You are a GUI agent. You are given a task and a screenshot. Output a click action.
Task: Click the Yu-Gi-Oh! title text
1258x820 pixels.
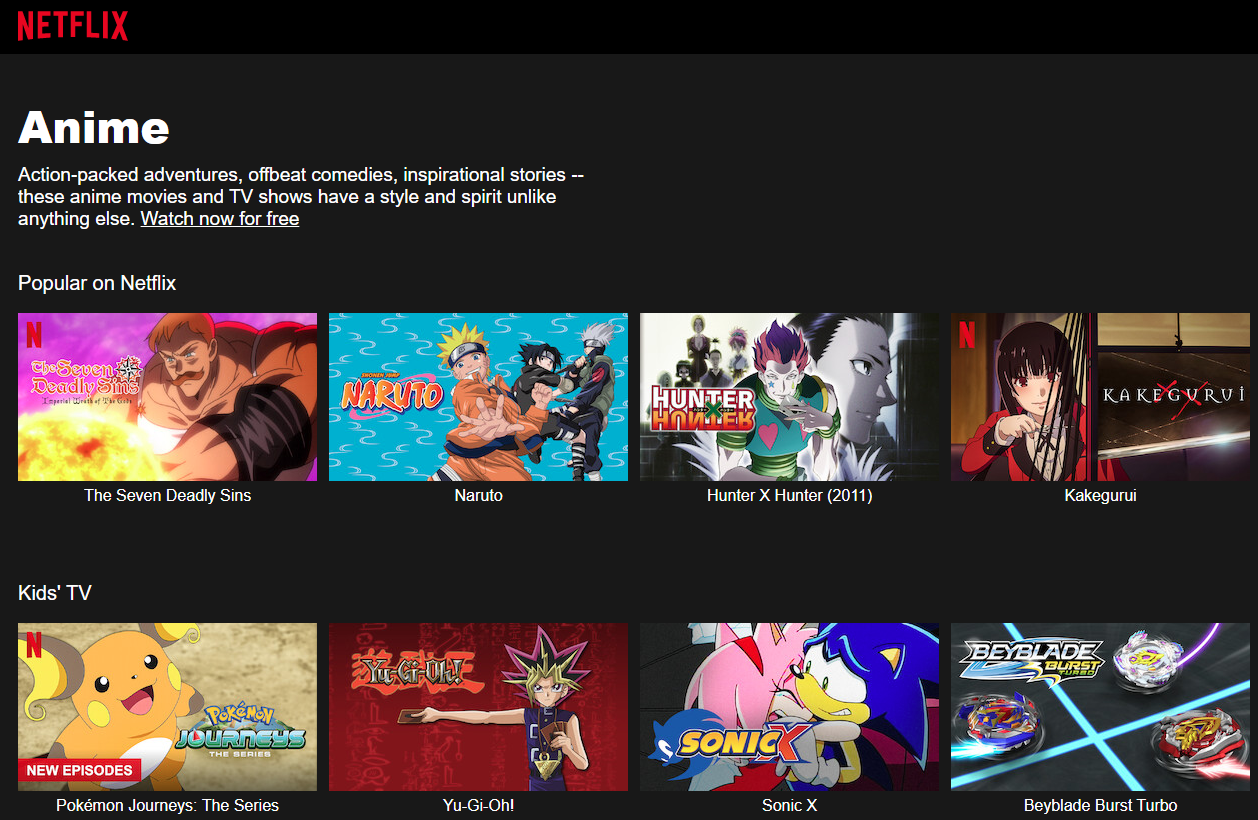pyautogui.click(x=478, y=805)
